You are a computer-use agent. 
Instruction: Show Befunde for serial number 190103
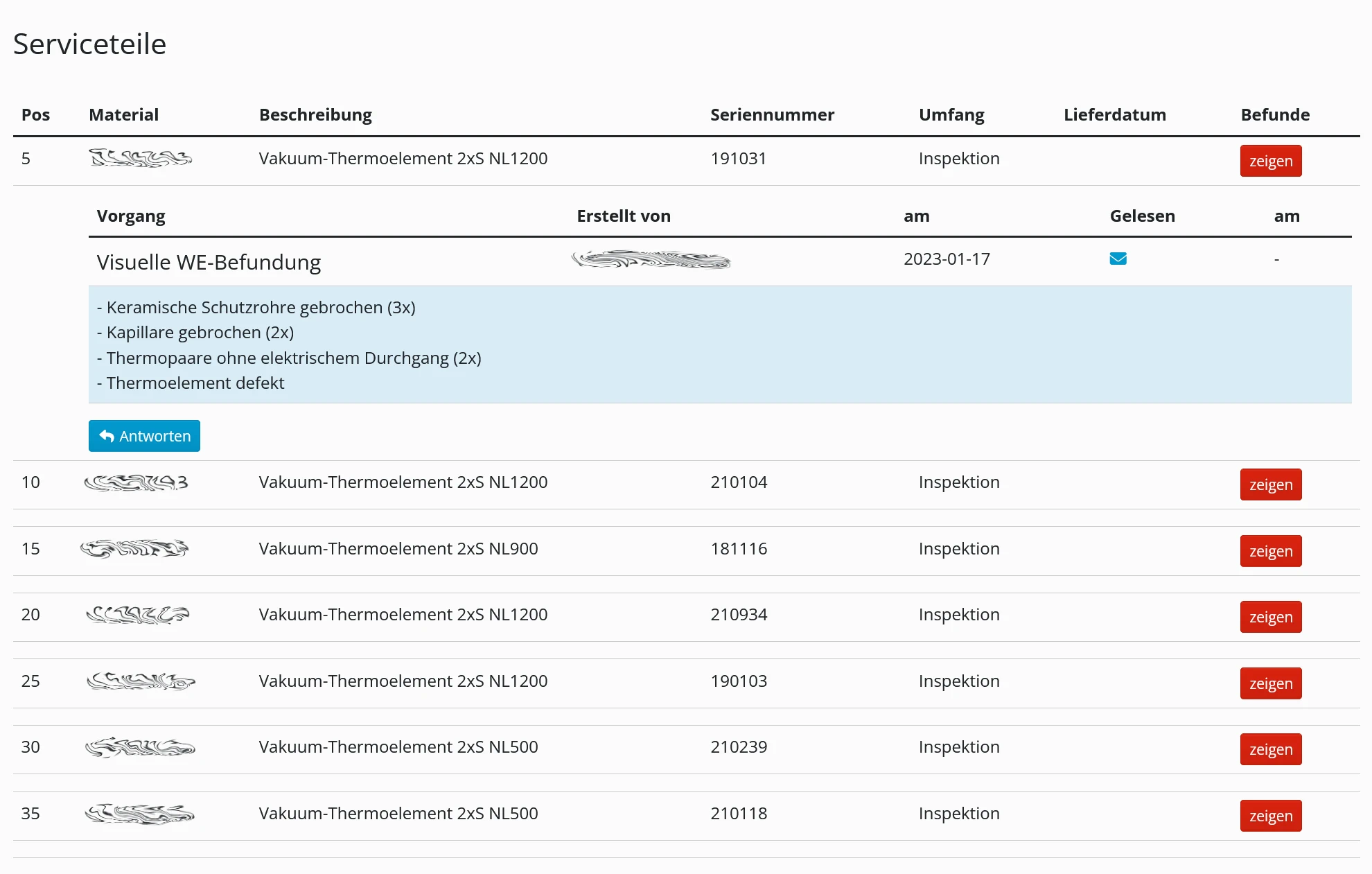click(1271, 683)
